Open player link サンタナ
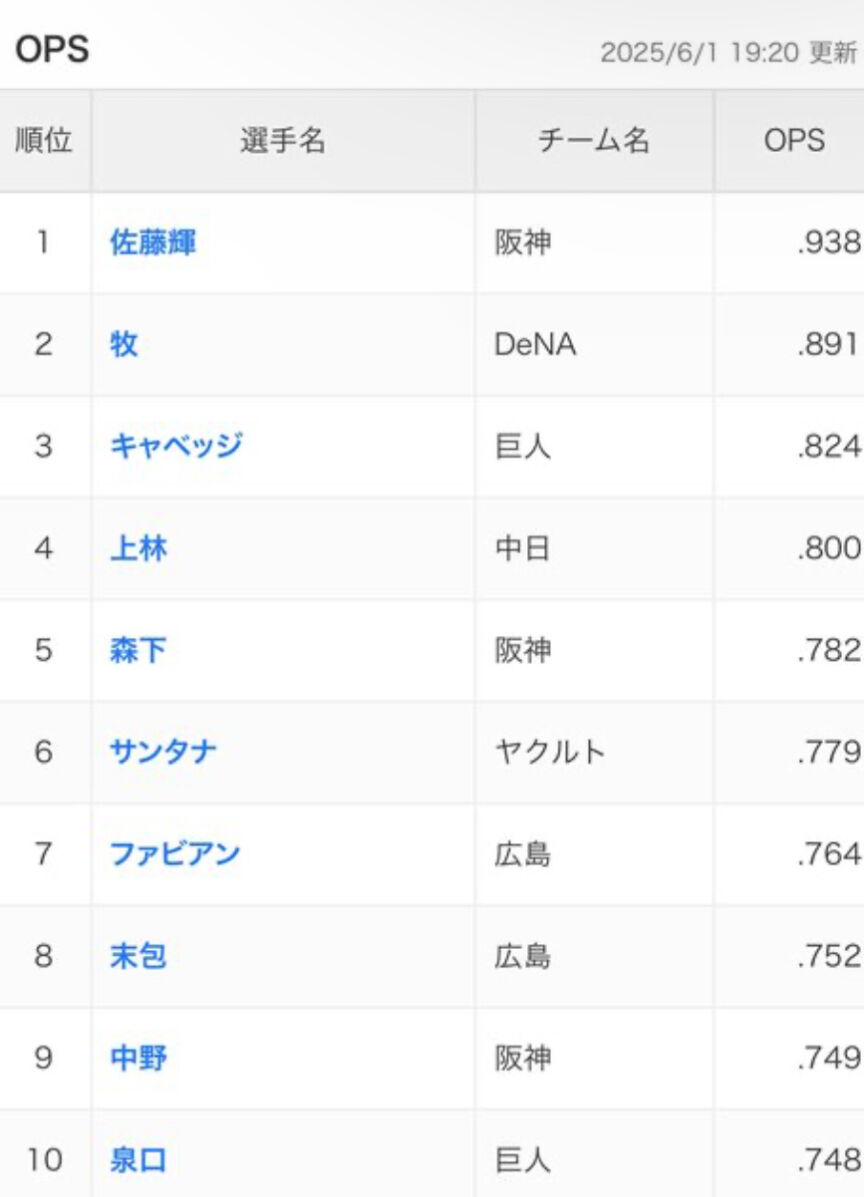864x1197 pixels. coord(163,752)
